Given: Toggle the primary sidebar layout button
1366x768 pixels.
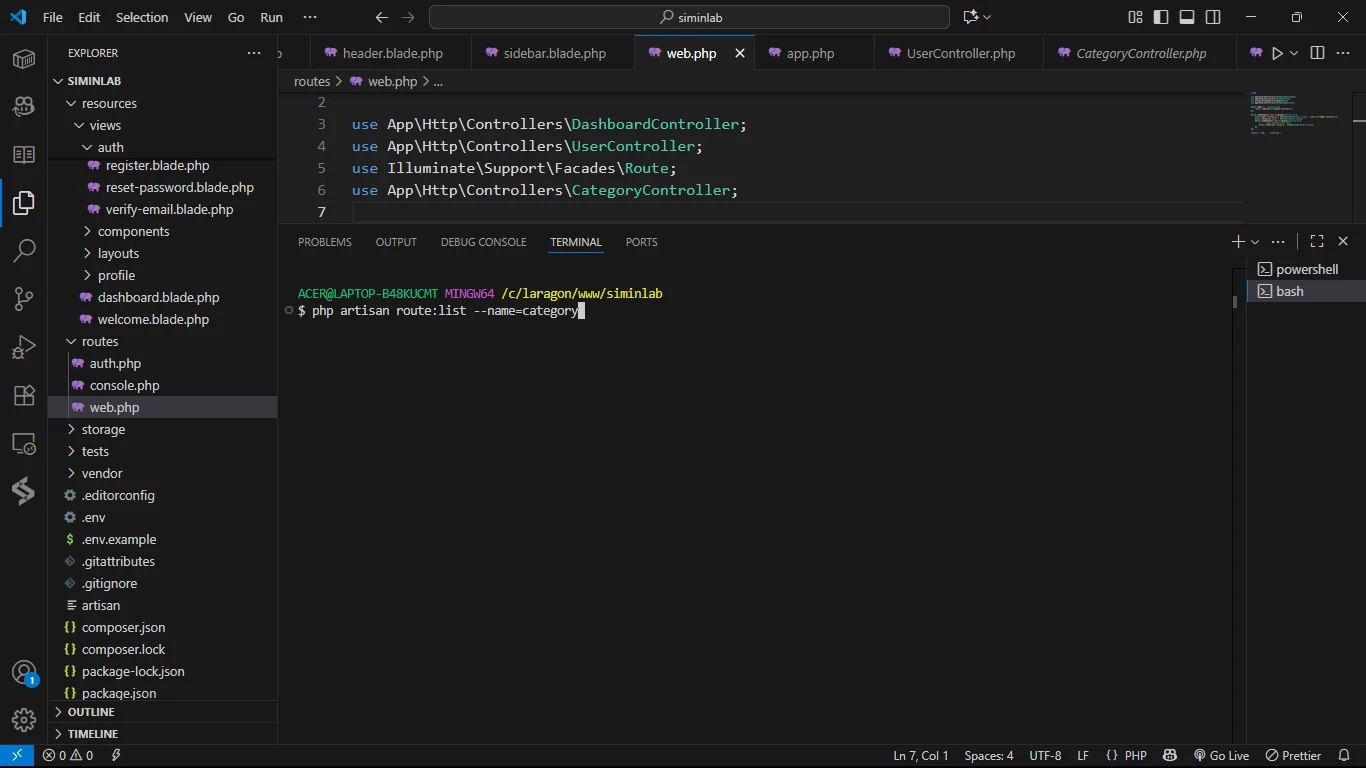Looking at the screenshot, I should pos(1161,17).
